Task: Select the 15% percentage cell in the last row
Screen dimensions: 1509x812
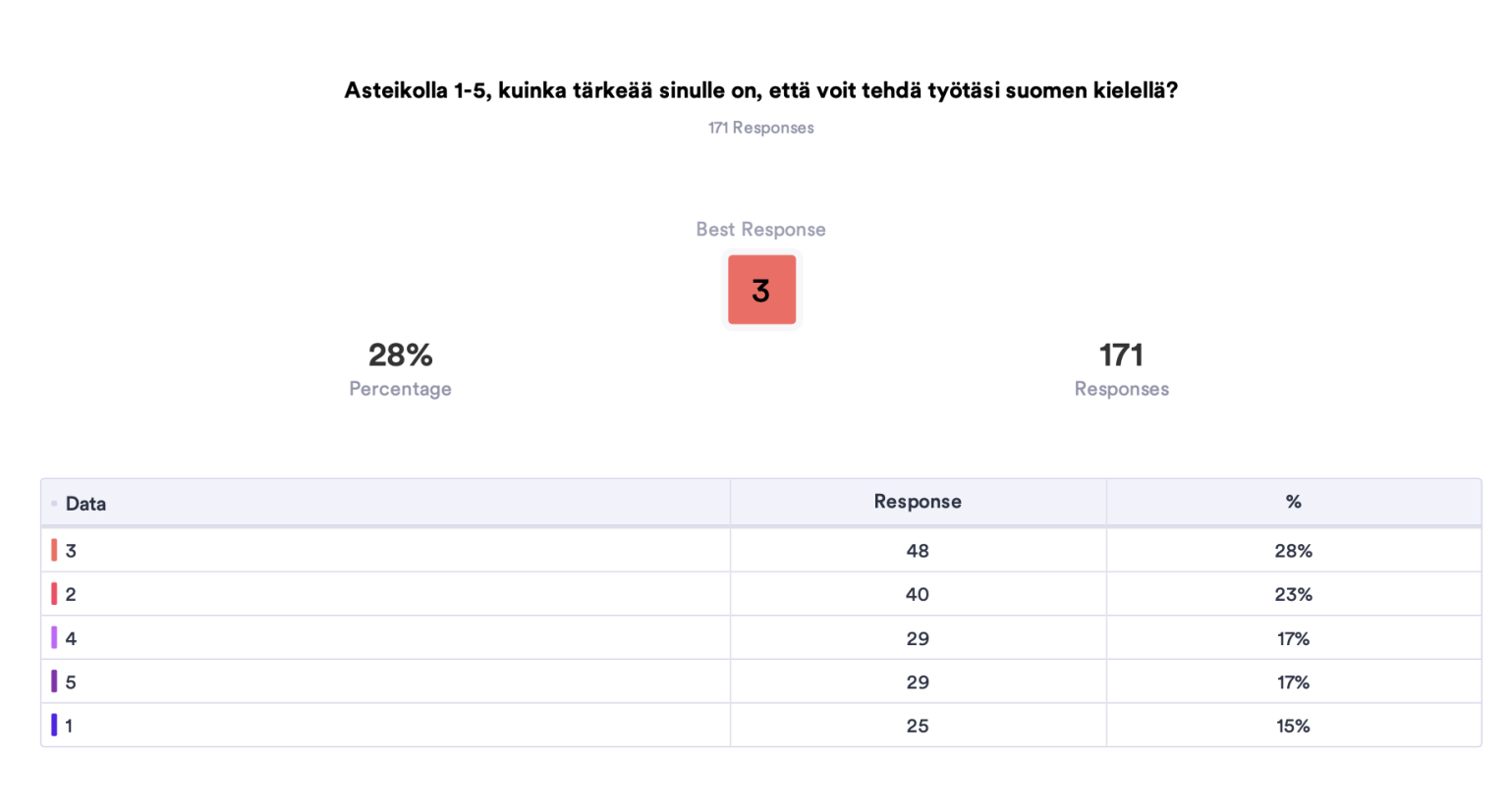Action: click(x=1294, y=726)
